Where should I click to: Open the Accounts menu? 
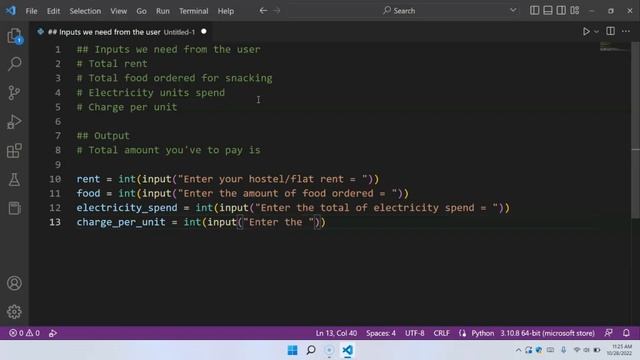14,283
